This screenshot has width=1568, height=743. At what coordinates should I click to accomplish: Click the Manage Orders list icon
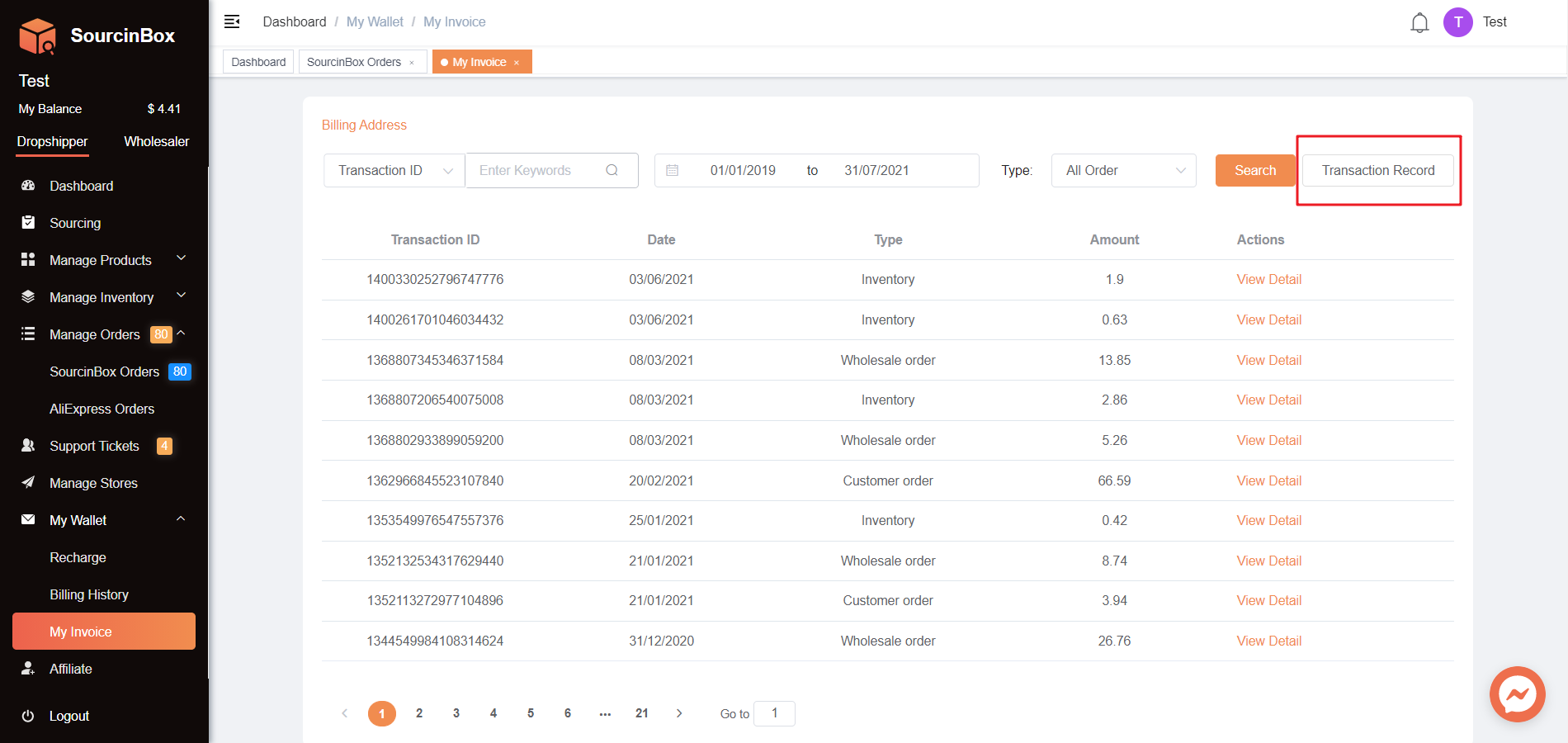28,334
